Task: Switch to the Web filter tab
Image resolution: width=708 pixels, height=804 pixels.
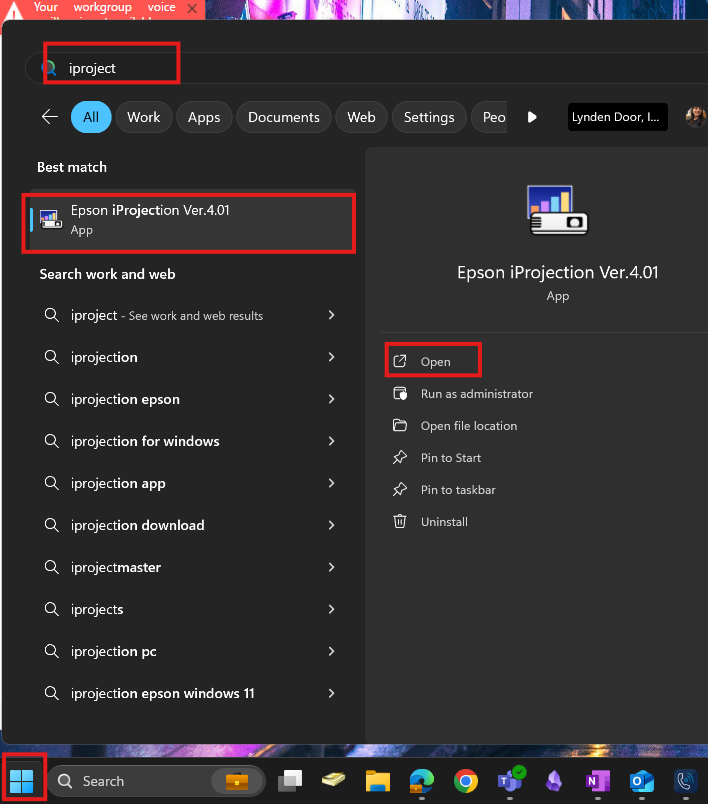Action: (361, 117)
